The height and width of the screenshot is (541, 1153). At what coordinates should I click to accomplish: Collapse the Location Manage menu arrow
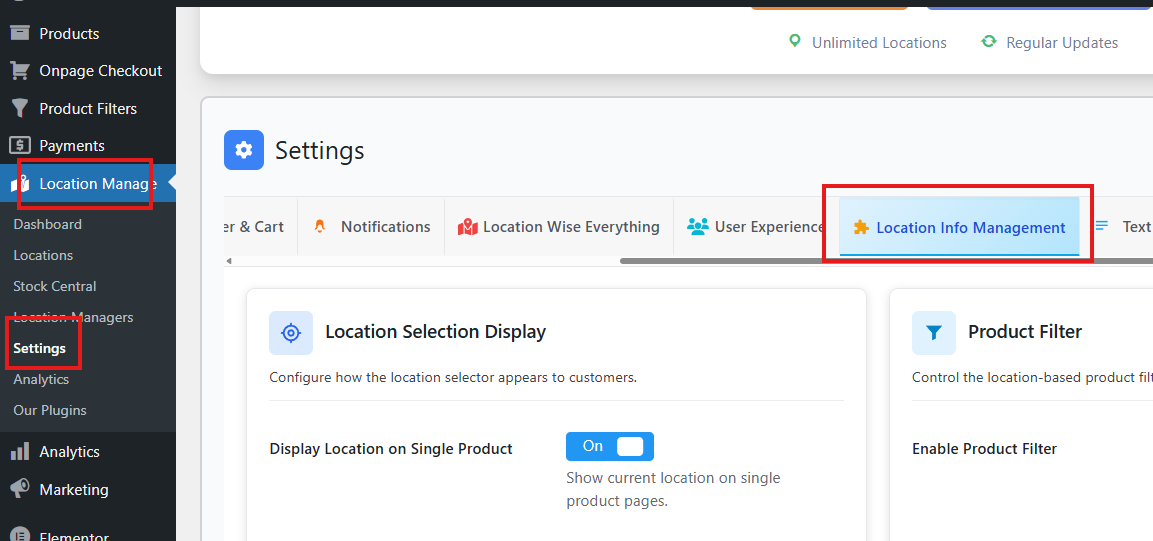click(171, 183)
